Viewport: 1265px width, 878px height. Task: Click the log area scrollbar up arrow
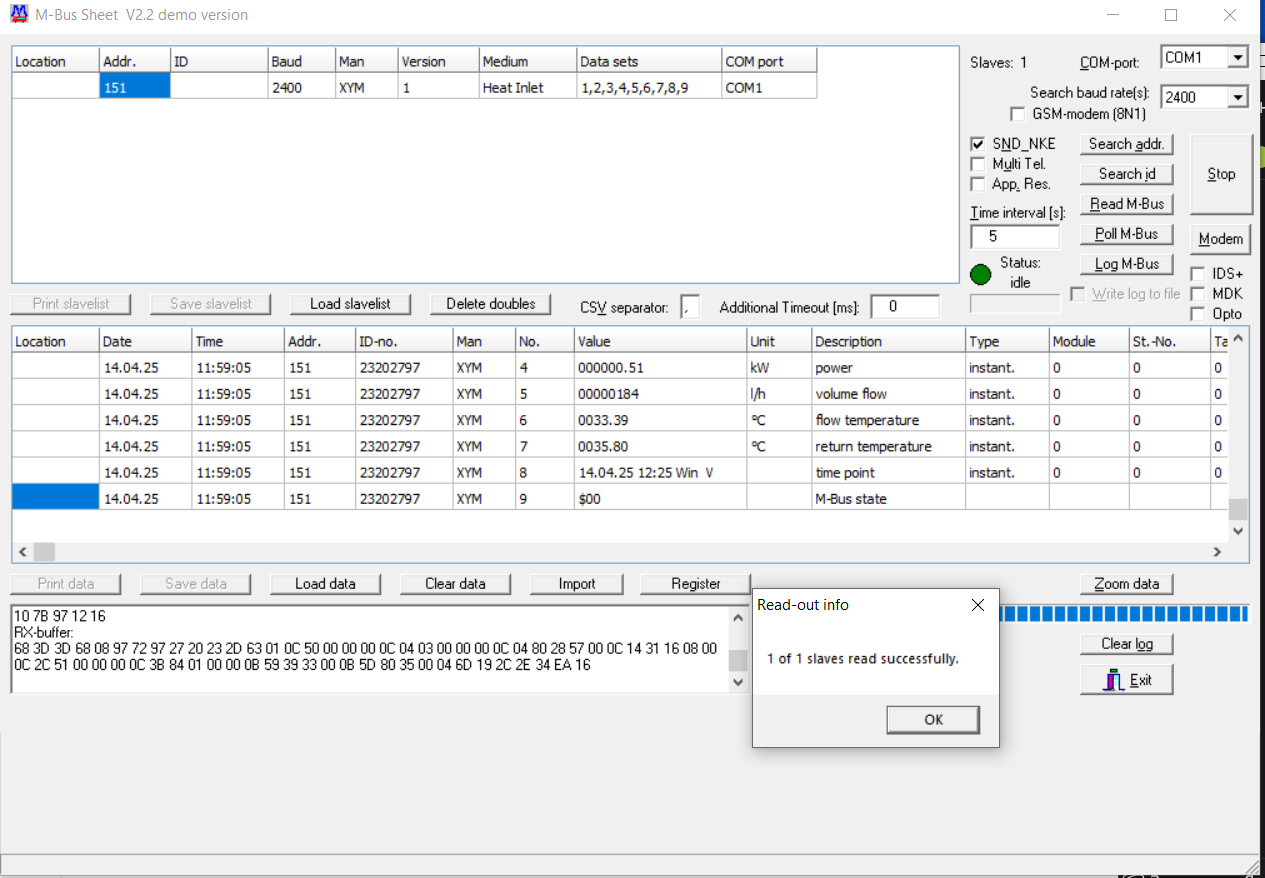click(738, 617)
